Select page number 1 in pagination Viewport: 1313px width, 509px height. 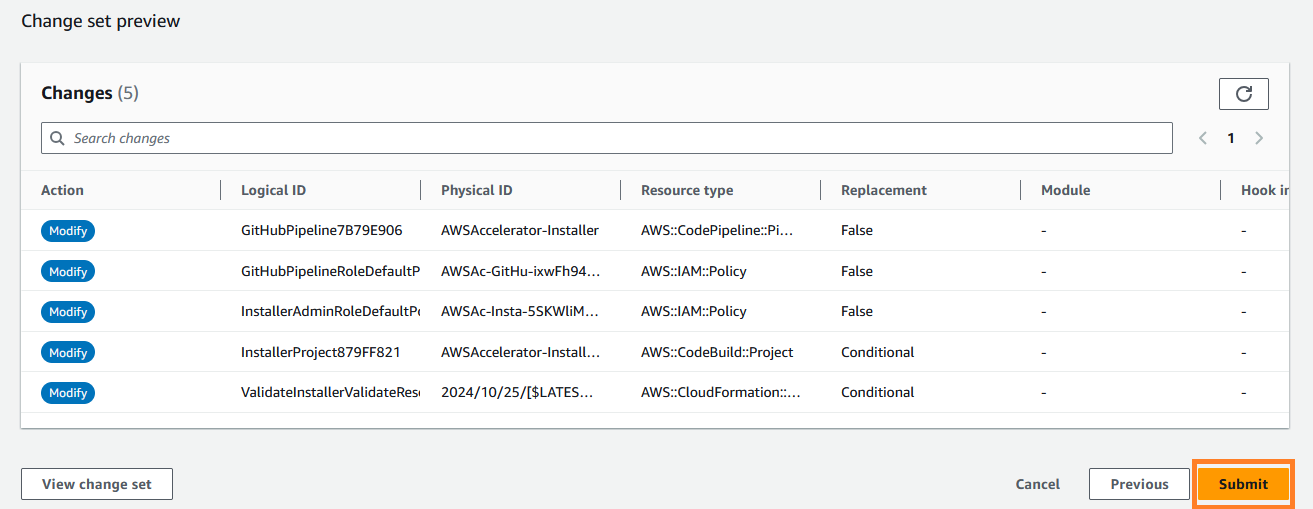1231,138
